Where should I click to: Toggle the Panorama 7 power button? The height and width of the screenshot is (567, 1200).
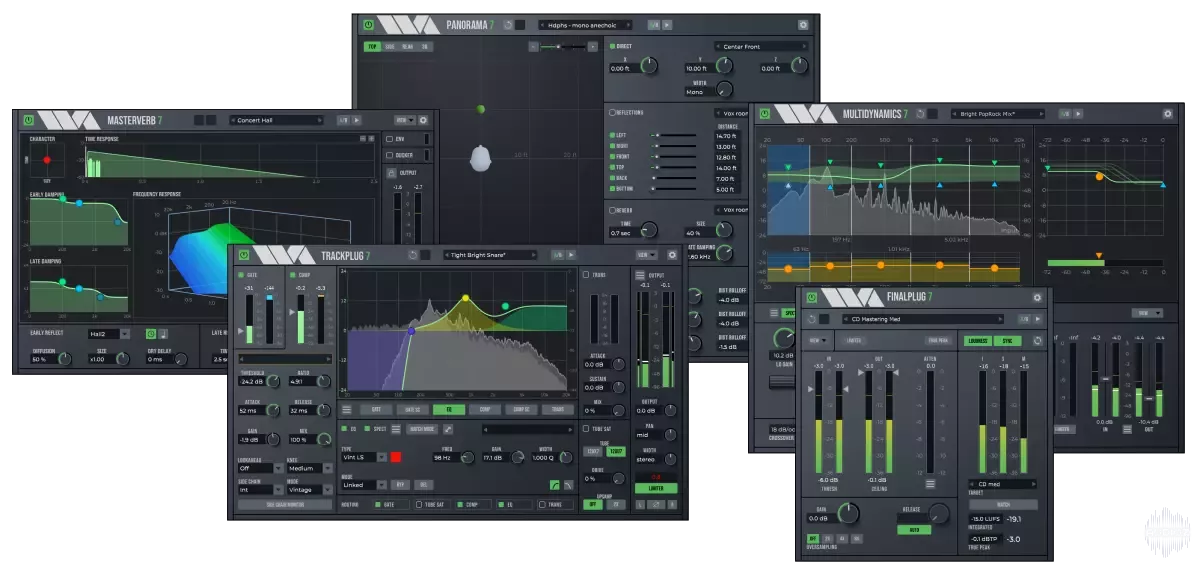(369, 24)
